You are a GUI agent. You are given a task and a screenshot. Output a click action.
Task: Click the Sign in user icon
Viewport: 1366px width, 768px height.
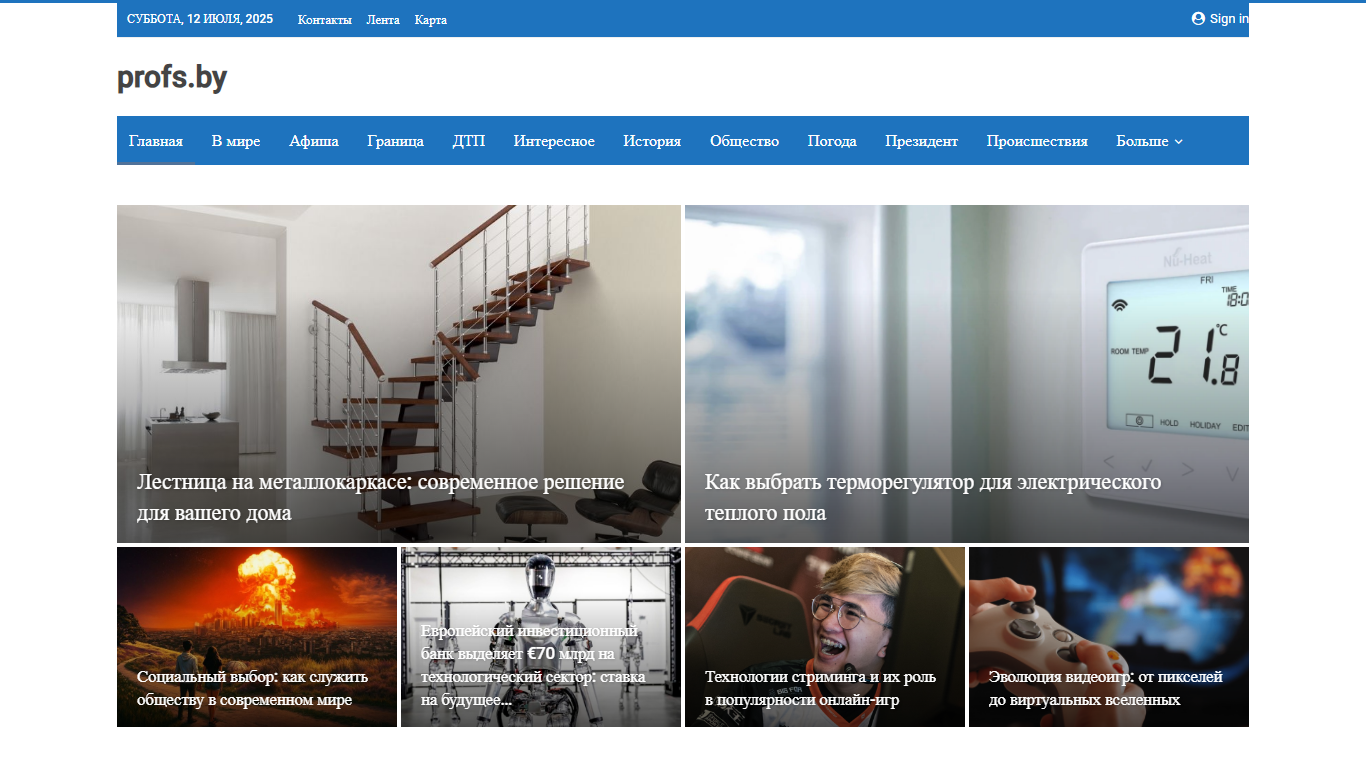point(1198,18)
